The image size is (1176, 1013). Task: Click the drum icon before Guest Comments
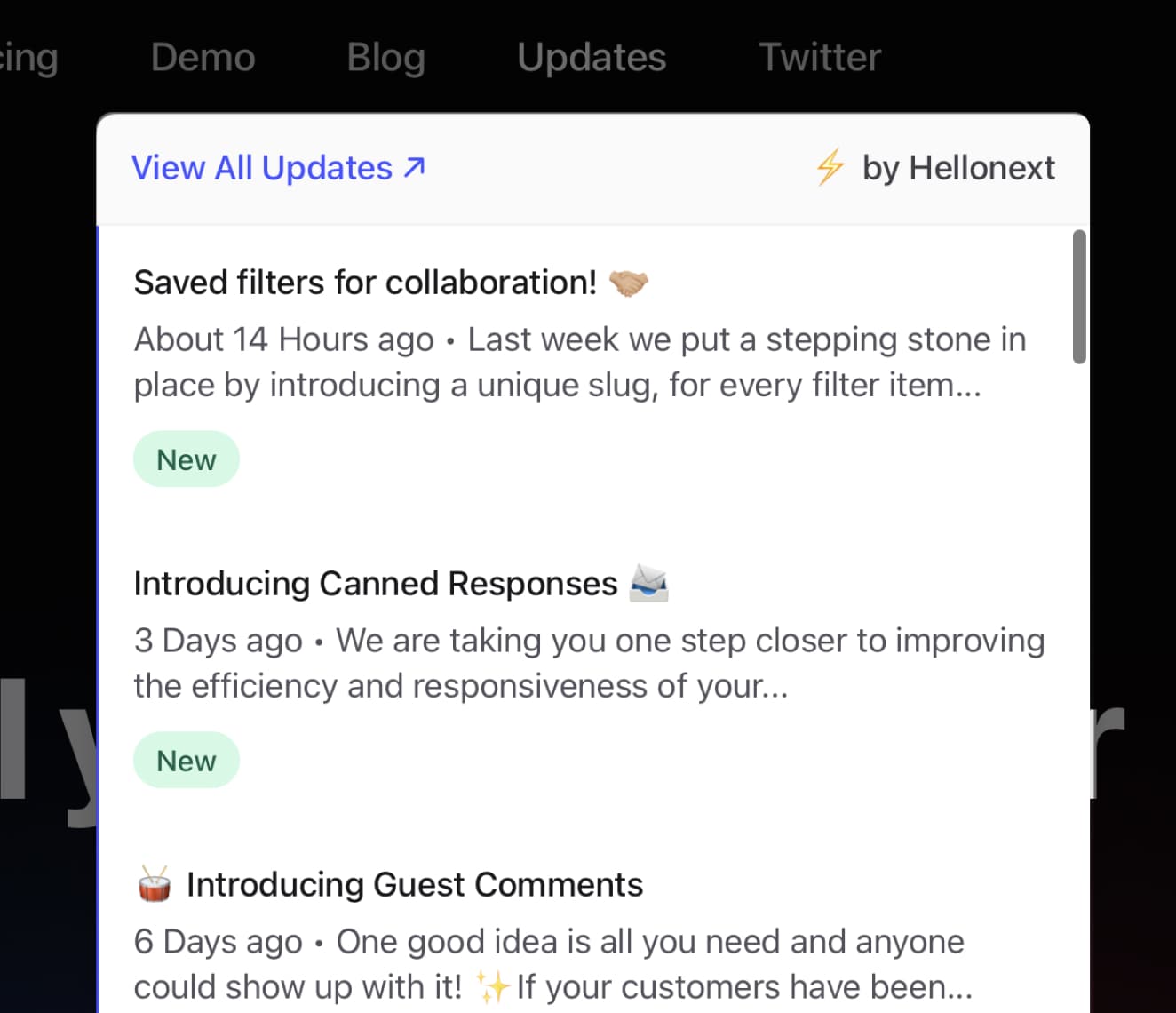(x=153, y=884)
